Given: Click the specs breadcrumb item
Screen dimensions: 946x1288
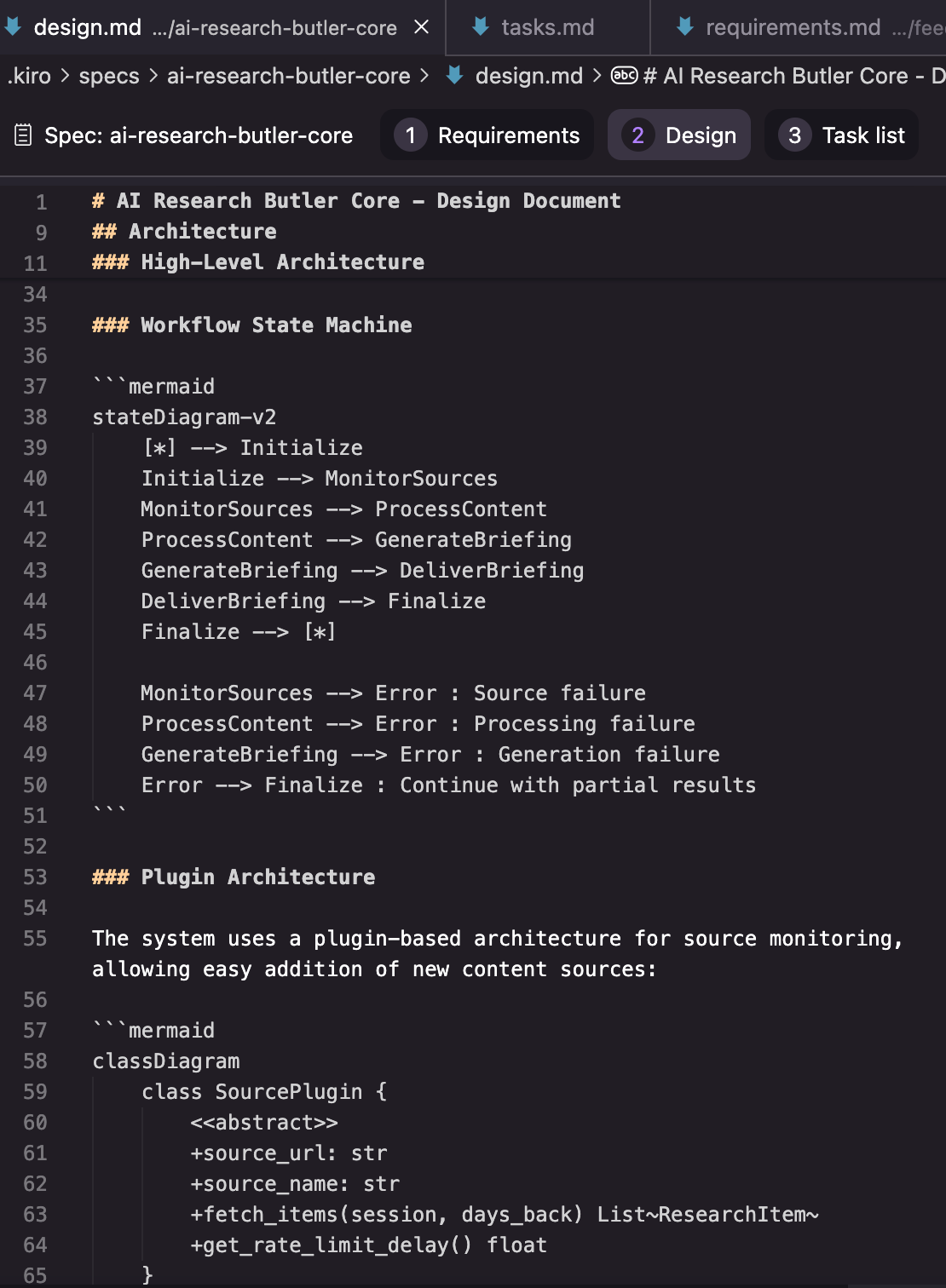Looking at the screenshot, I should click(x=109, y=76).
